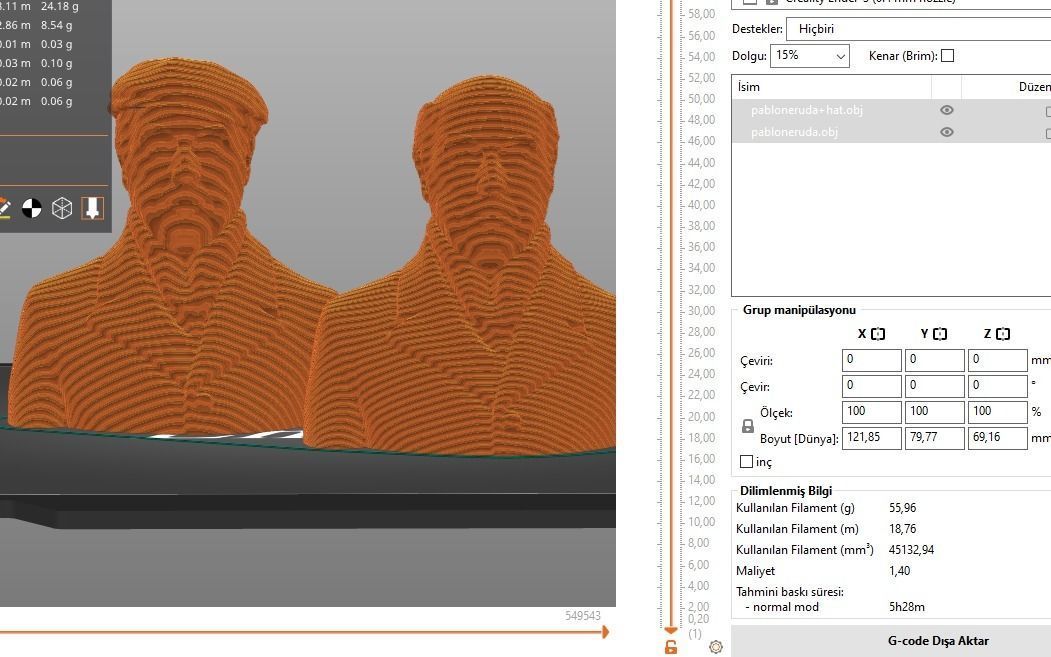Click the 18,76 filament meters value
This screenshot has height=657, width=1051.
[902, 529]
